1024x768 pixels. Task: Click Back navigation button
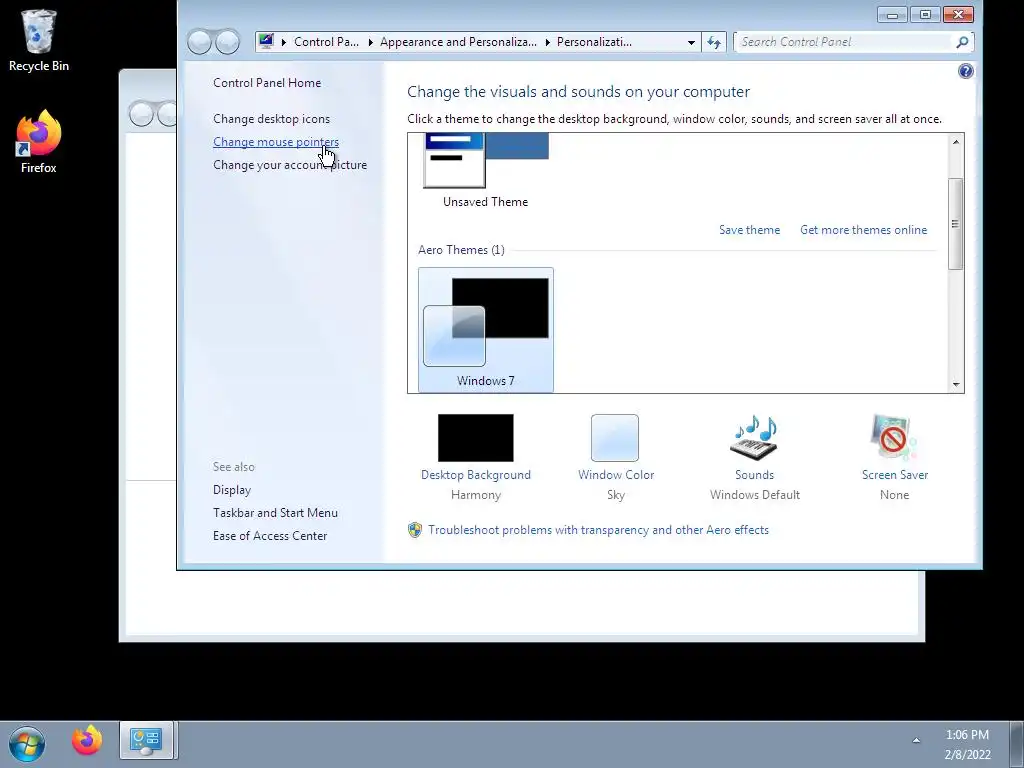click(x=200, y=42)
